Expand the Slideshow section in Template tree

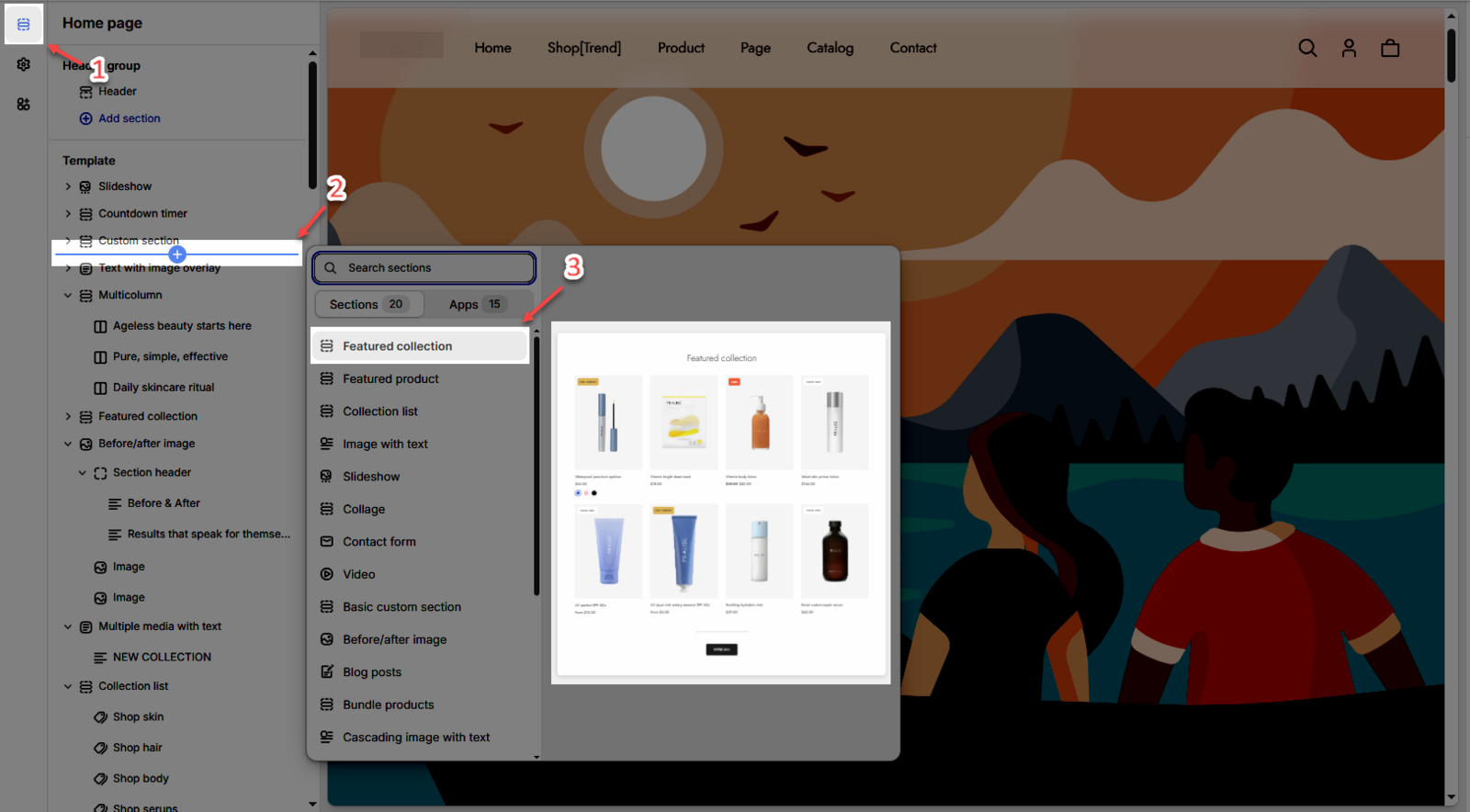click(68, 186)
